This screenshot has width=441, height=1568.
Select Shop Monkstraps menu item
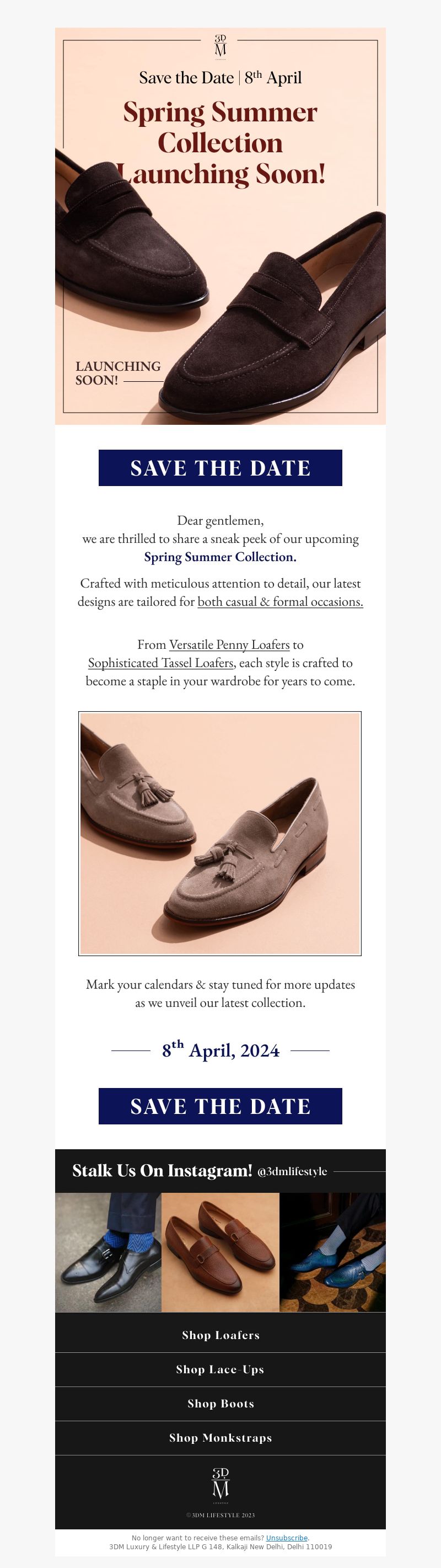pos(220,1437)
